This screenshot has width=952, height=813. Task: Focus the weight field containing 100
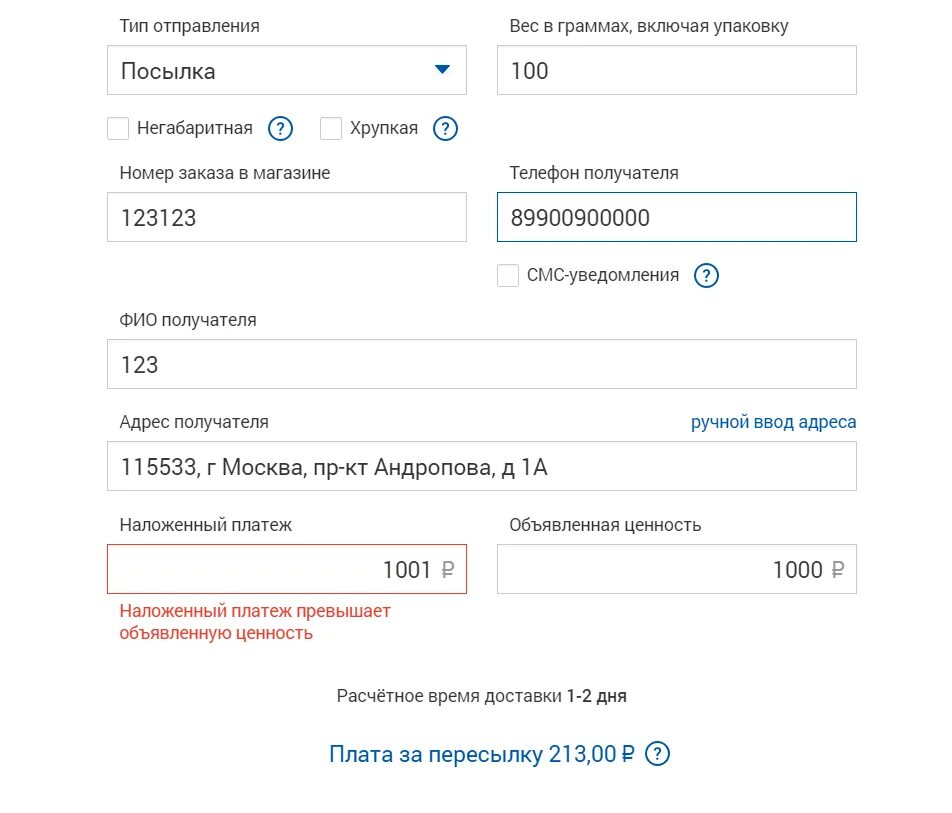point(677,70)
